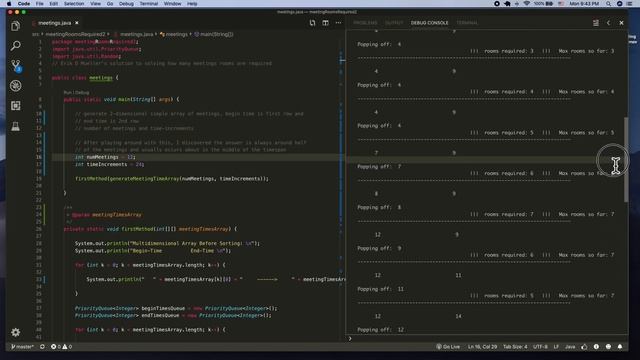Select the Java language mode
Screen dimensions: 640x360
[x=570, y=347]
